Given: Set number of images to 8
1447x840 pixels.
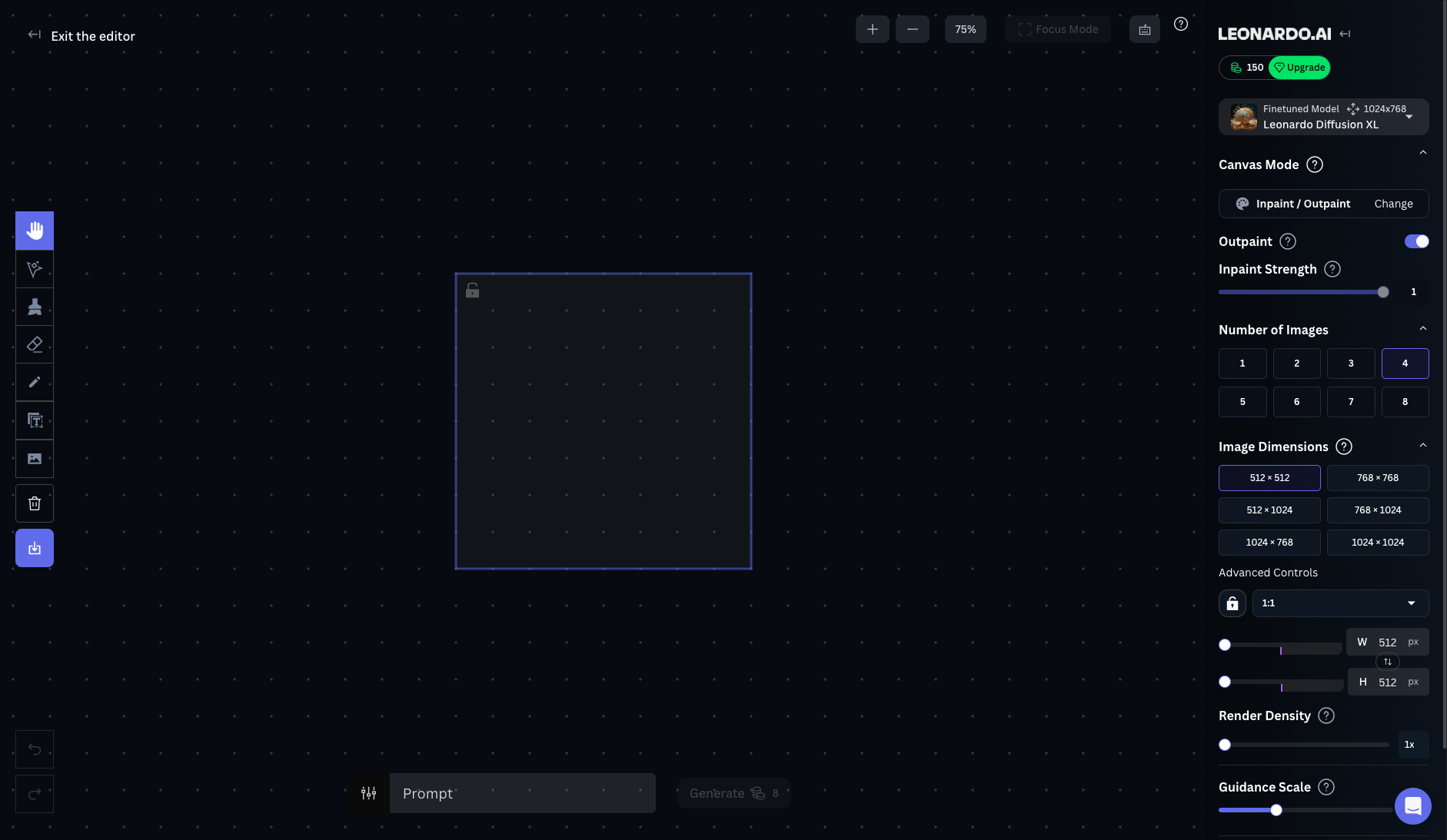Looking at the screenshot, I should pos(1405,402).
